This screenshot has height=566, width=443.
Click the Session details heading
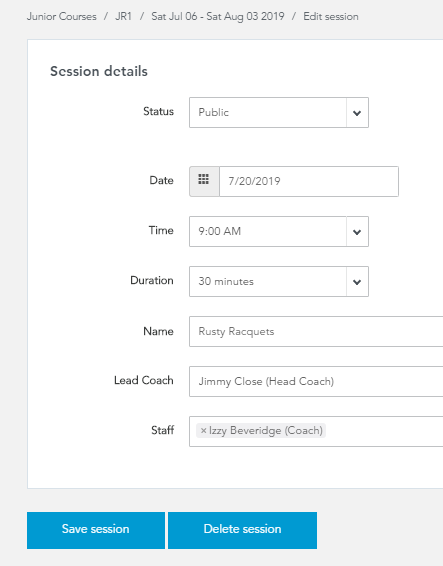tap(99, 71)
